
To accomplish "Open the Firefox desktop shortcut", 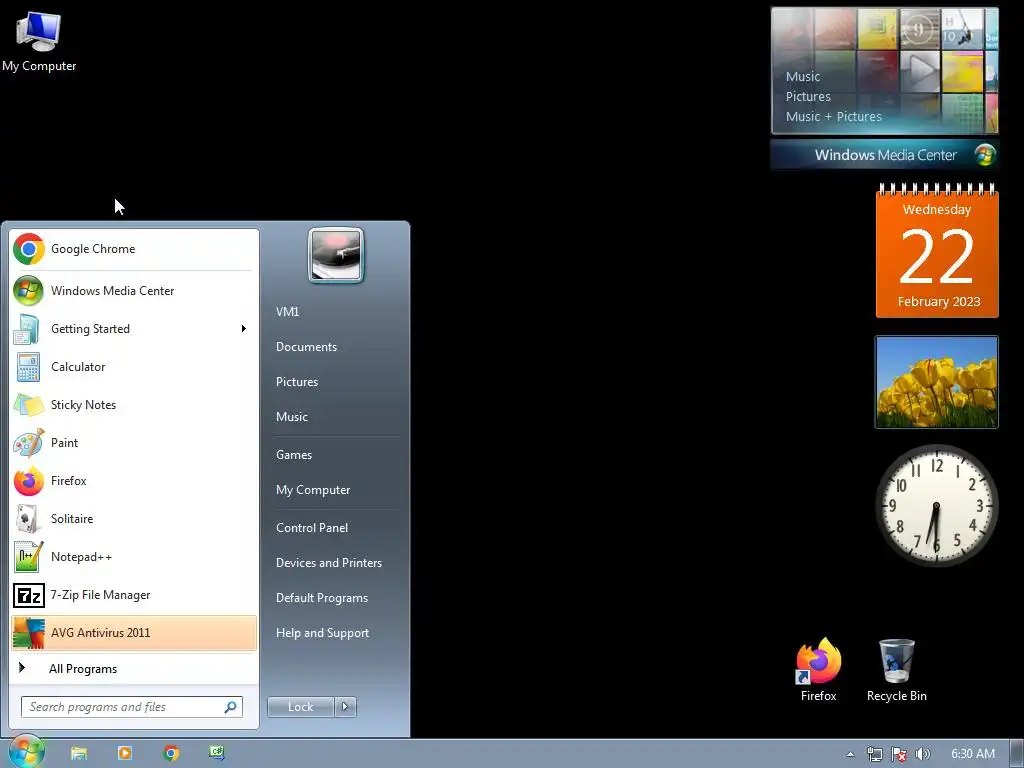I will [x=818, y=669].
